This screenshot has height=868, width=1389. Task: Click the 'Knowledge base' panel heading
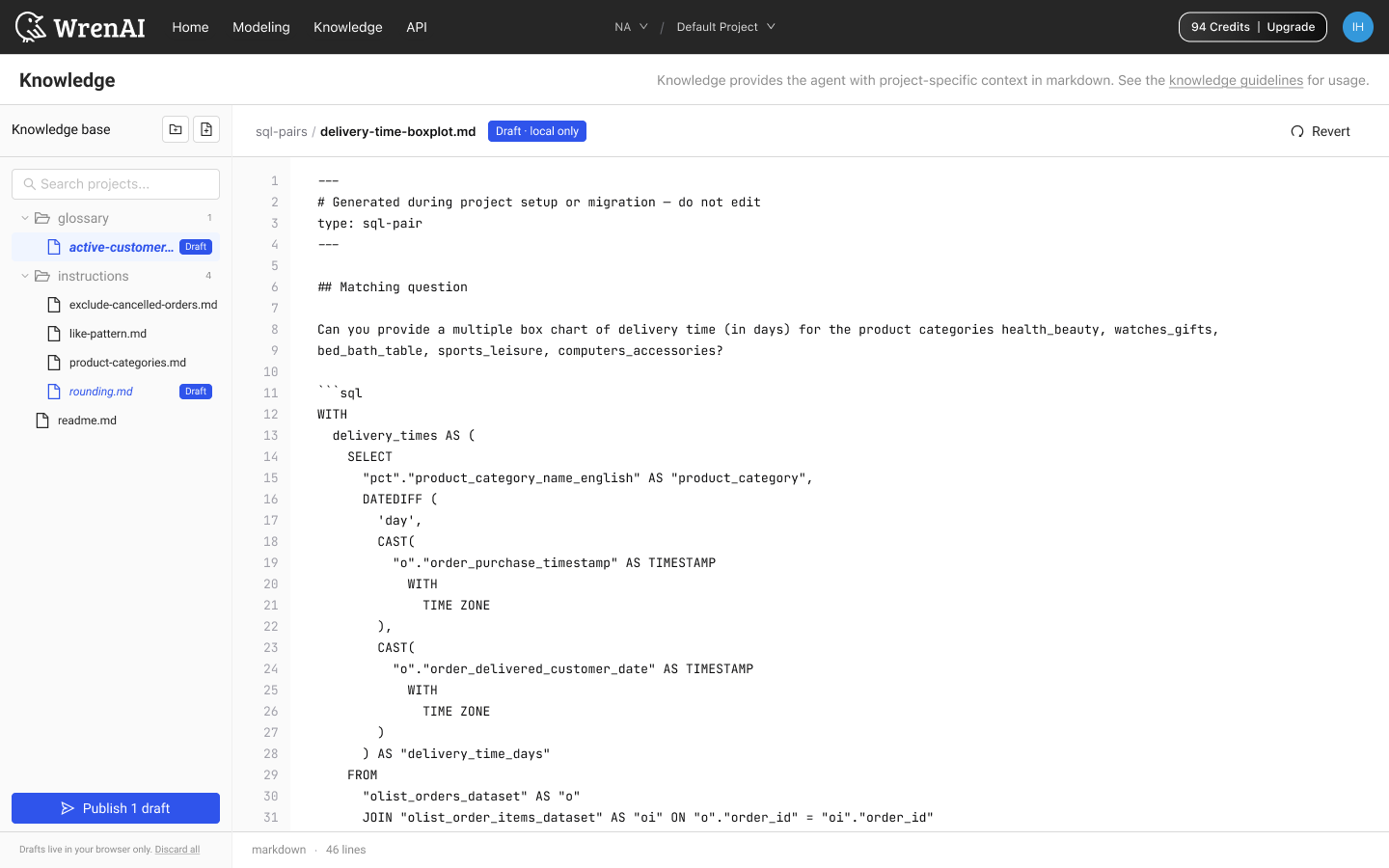pyautogui.click(x=61, y=129)
